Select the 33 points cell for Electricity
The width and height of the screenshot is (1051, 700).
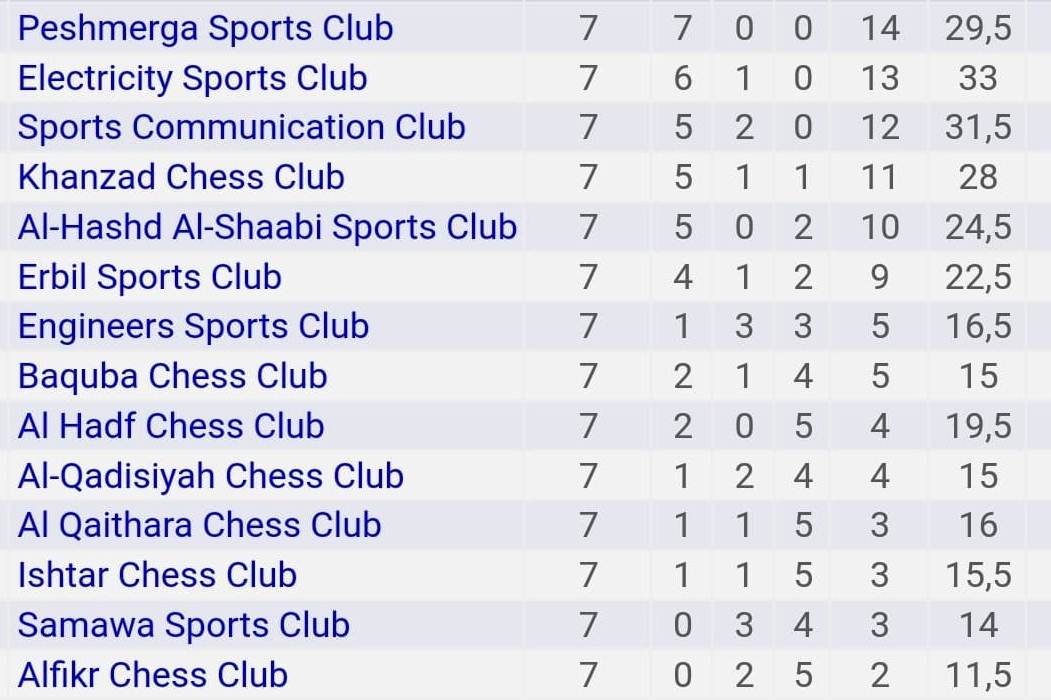[978, 78]
